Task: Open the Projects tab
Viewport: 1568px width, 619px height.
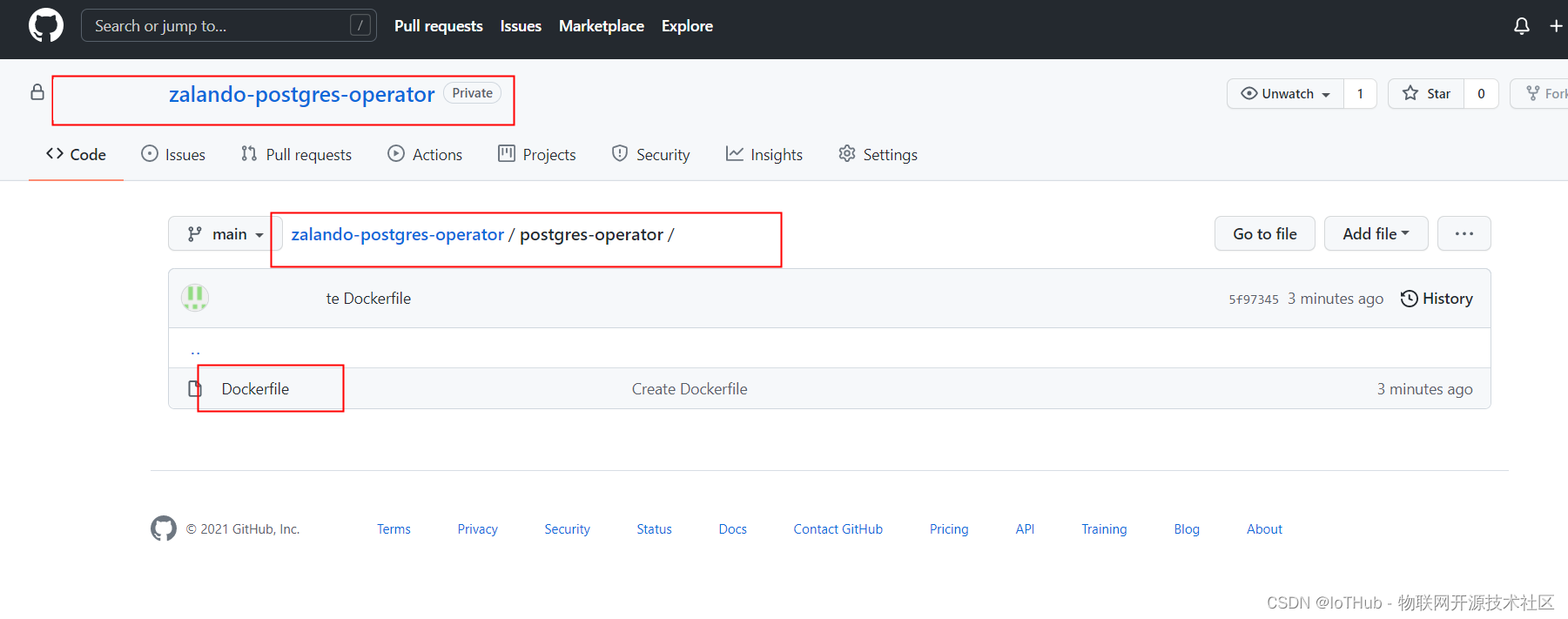Action: click(x=536, y=154)
